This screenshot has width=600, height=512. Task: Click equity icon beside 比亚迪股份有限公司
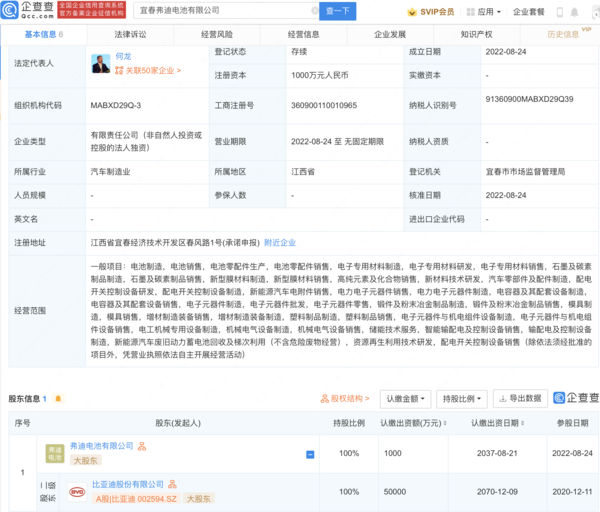point(170,483)
